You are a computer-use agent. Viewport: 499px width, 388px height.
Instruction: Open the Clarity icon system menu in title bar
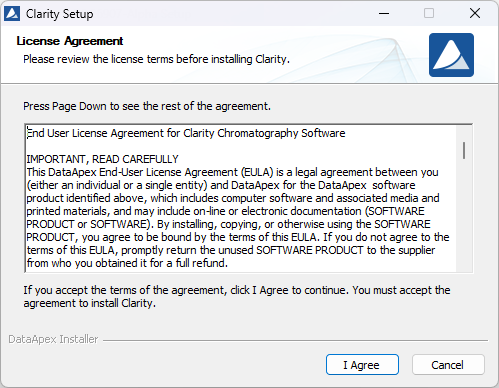[12, 14]
